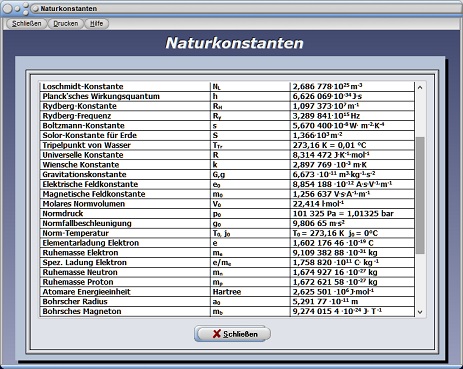Click the Normfallbeschleunigung cell
Viewport: 463px width, 369px height.
(x=125, y=223)
